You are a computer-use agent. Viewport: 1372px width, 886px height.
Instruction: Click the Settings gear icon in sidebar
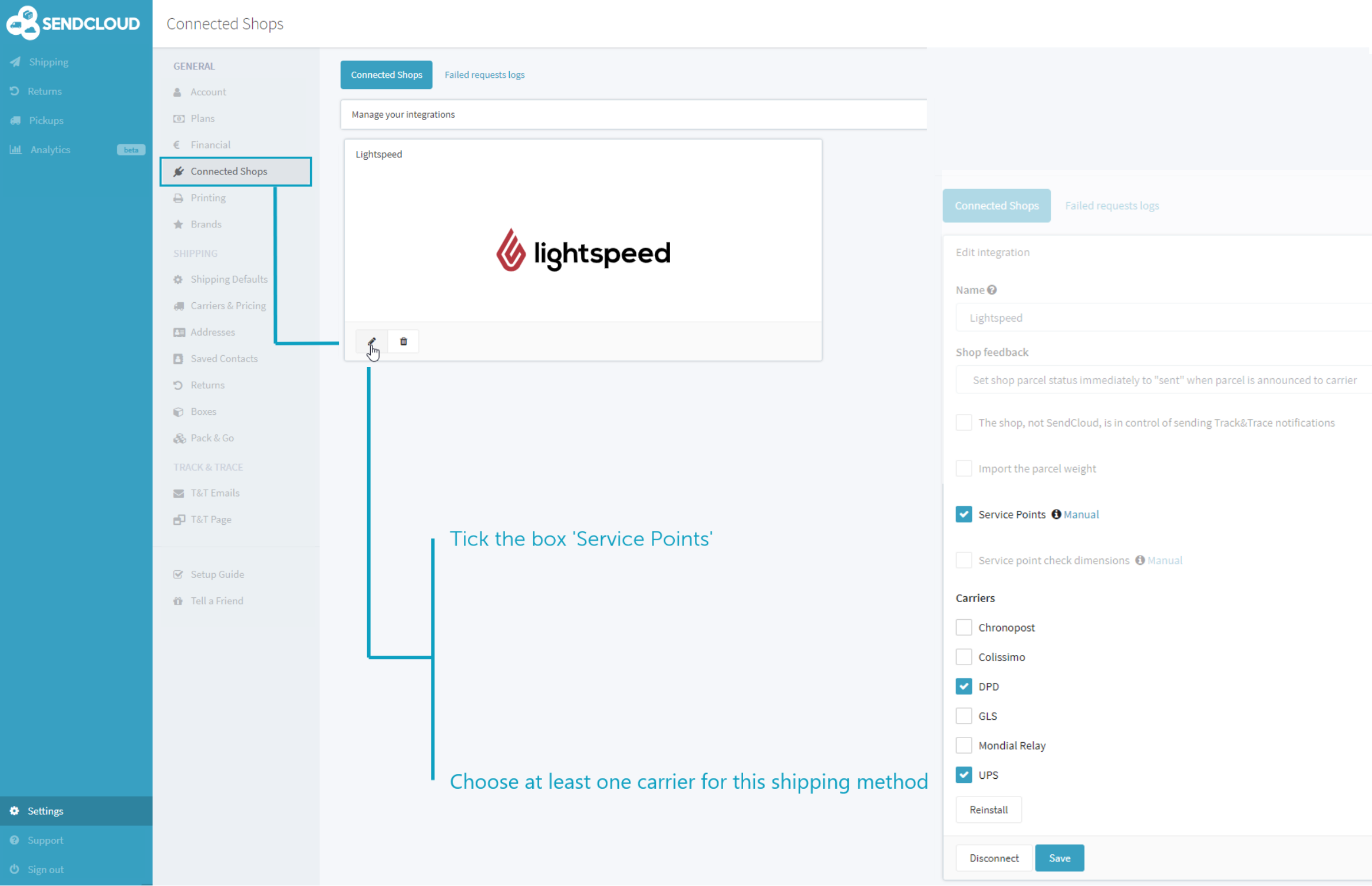(15, 811)
